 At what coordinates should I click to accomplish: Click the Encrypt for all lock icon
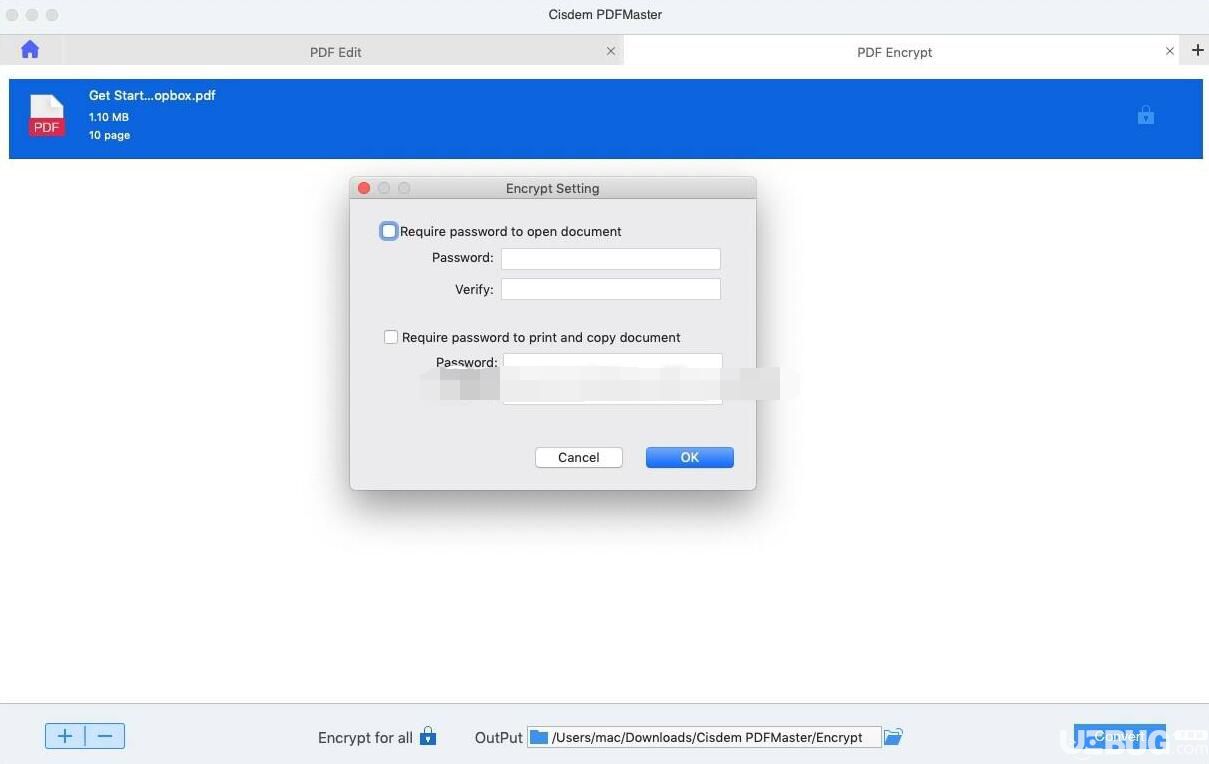tap(428, 736)
